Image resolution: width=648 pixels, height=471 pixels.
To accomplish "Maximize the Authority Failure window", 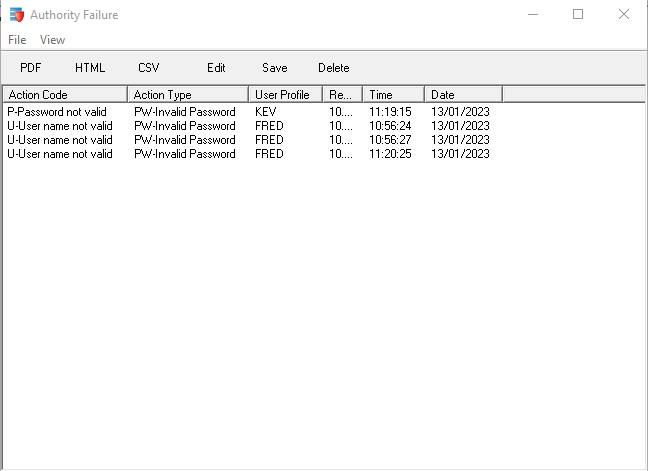I will [578, 14].
